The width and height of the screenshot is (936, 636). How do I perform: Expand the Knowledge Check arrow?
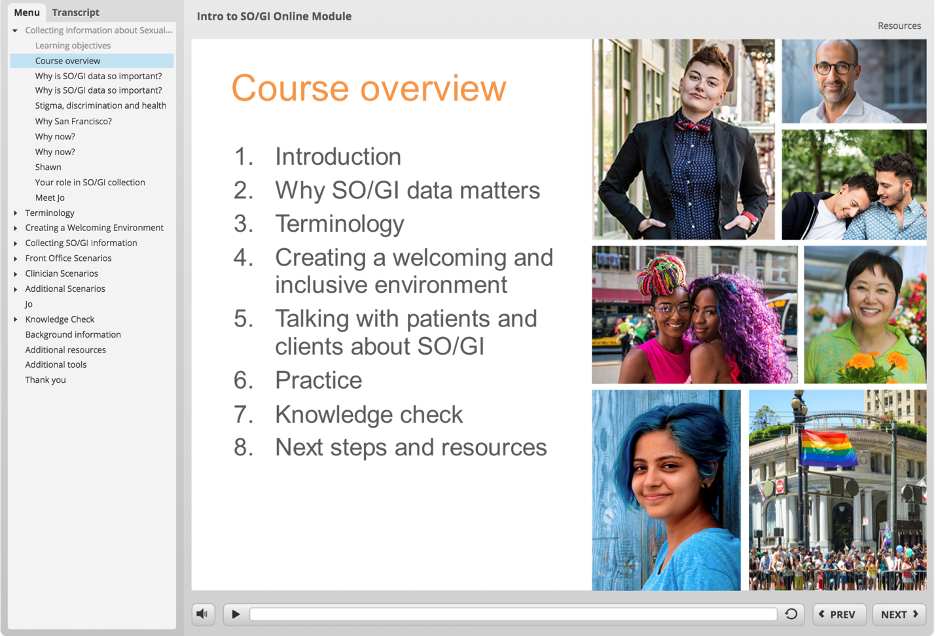[16, 319]
